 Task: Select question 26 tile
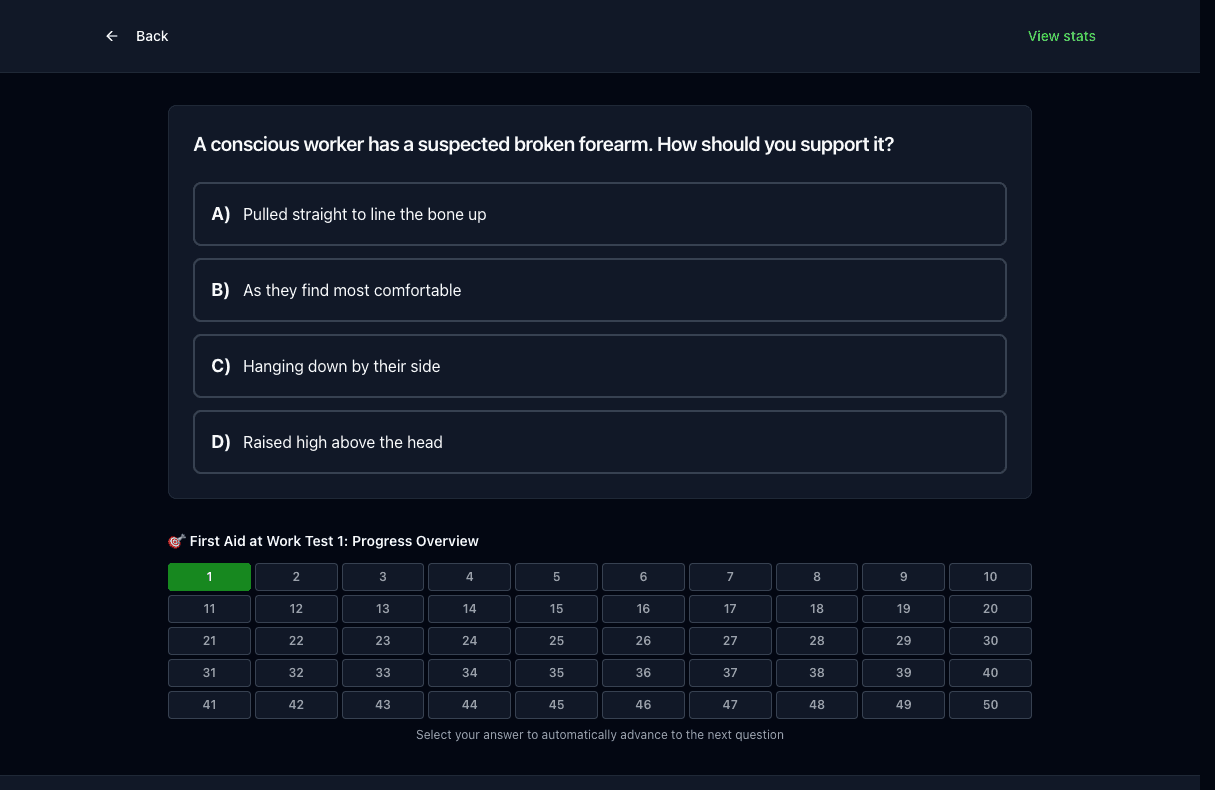(x=643, y=641)
